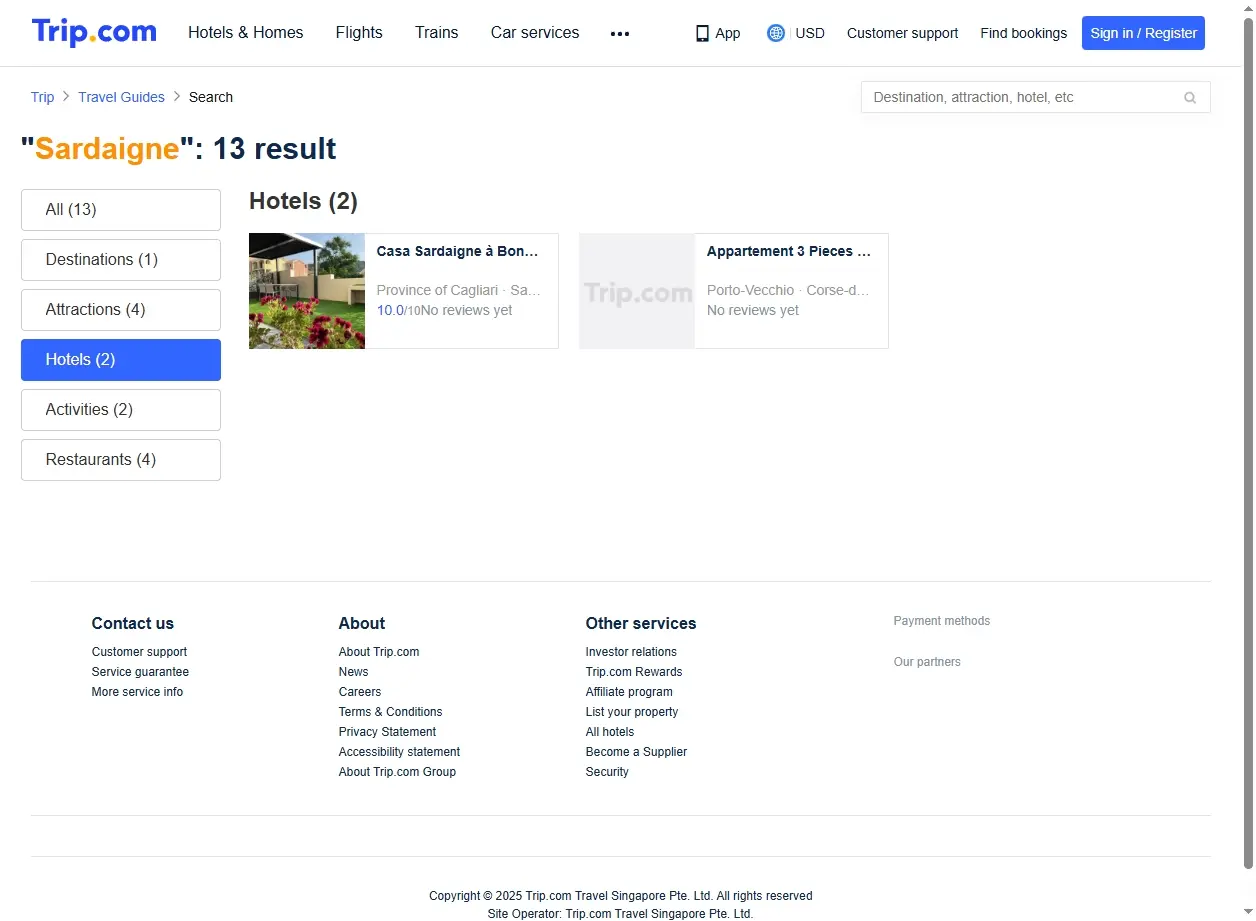
Task: Open Affiliate program link
Action: 629,692
